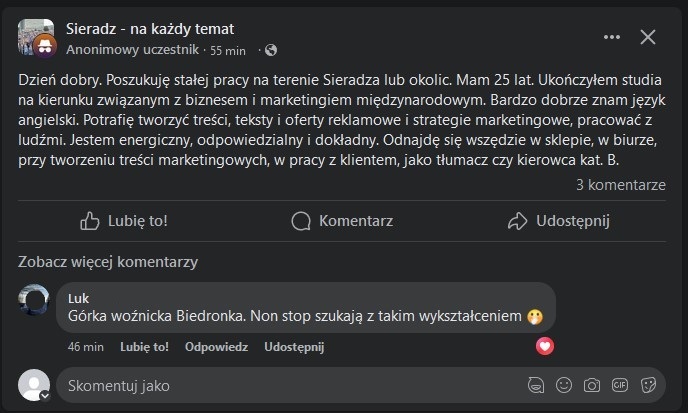Image resolution: width=688 pixels, height=413 pixels.
Task: Close the post dialog with X
Action: tap(648, 37)
